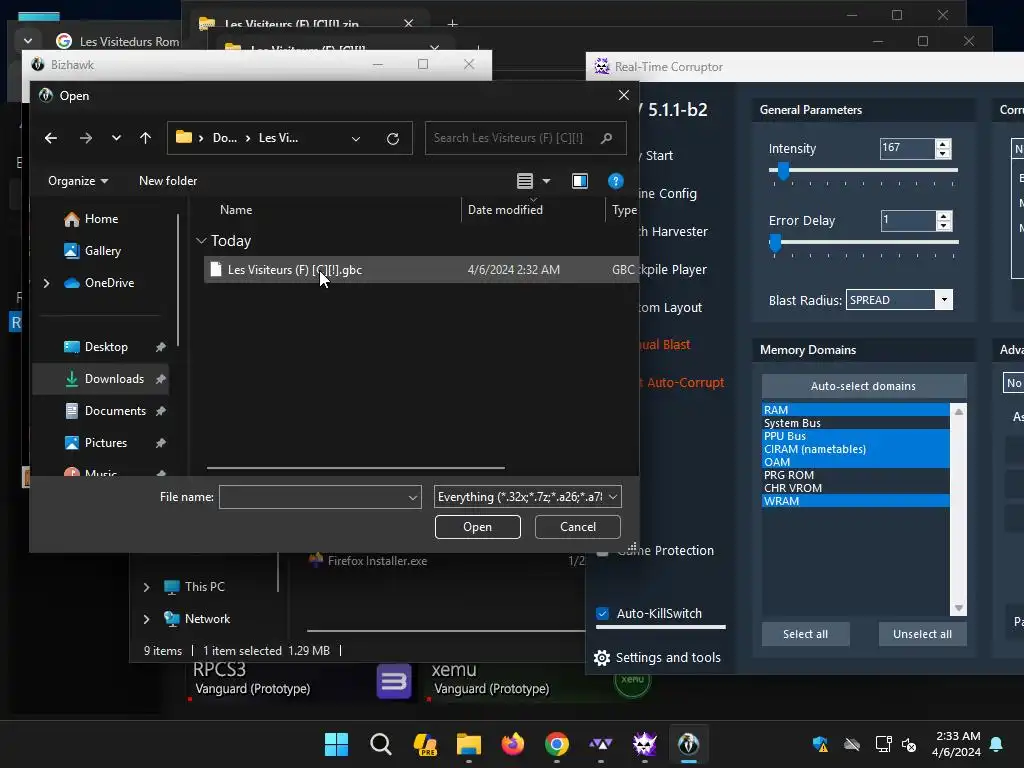Toggle CIRAM (nametables) memory domain
1024x768 pixels.
(856, 449)
